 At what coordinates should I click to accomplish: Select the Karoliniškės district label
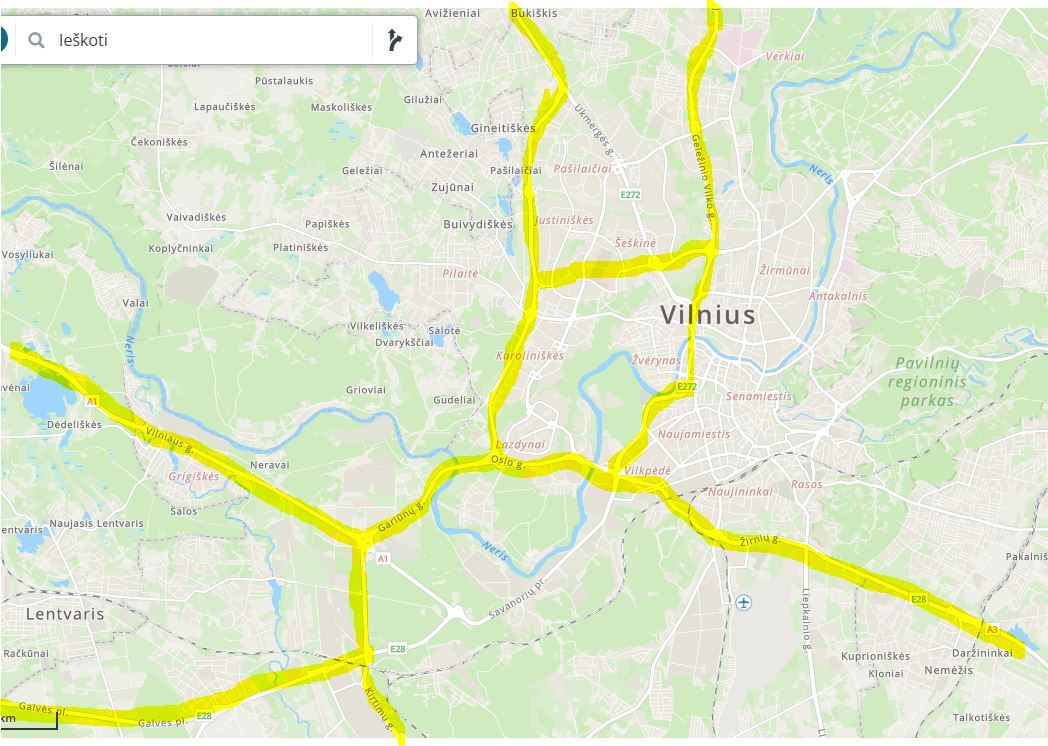[x=529, y=356]
